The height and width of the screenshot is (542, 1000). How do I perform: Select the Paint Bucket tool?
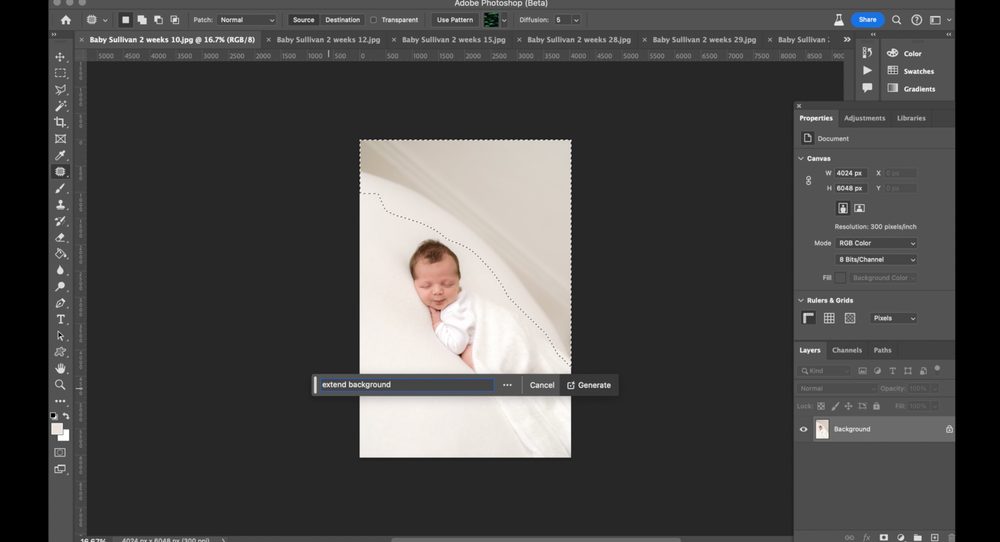pos(60,254)
